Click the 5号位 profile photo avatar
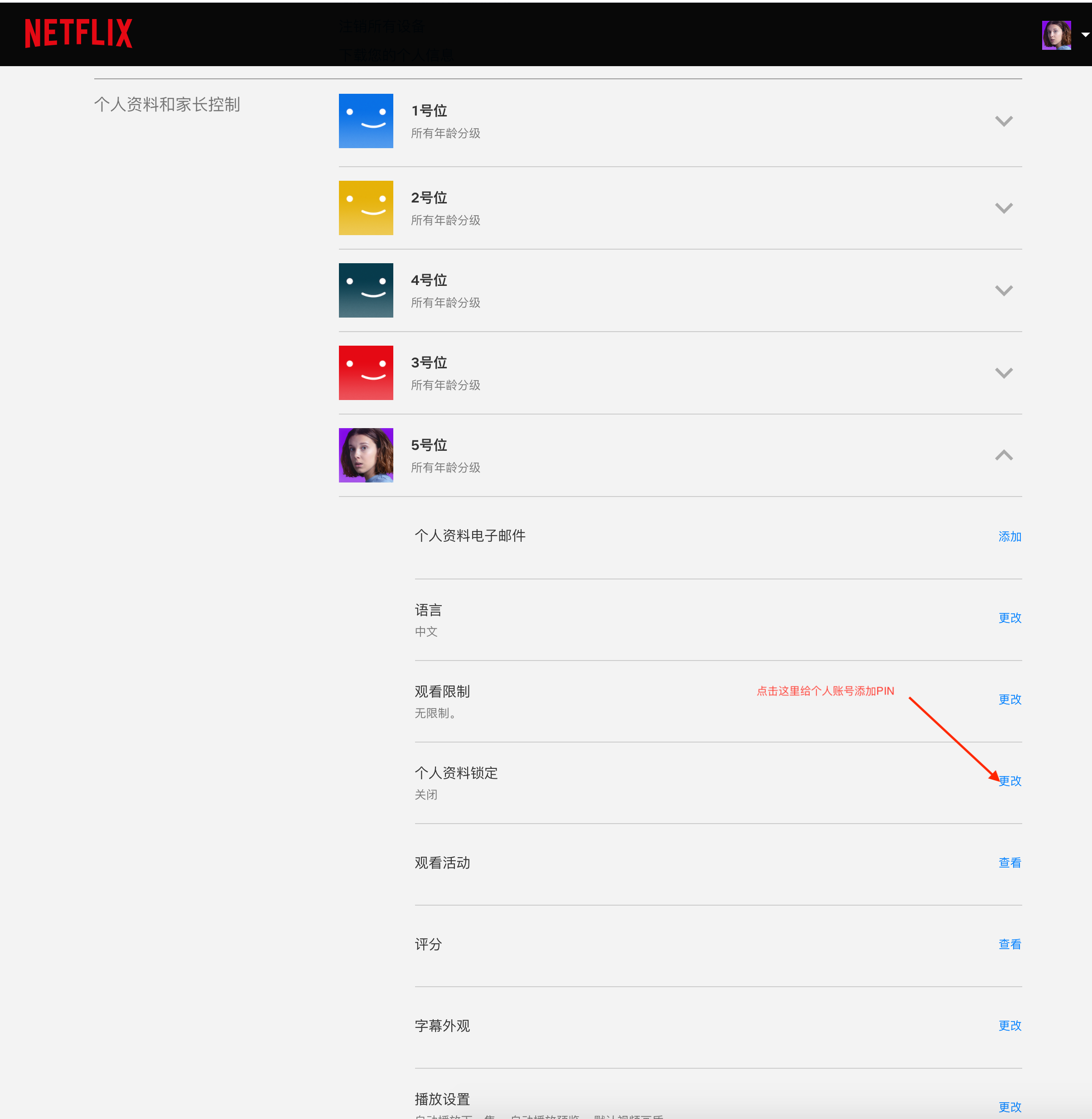 (x=366, y=455)
